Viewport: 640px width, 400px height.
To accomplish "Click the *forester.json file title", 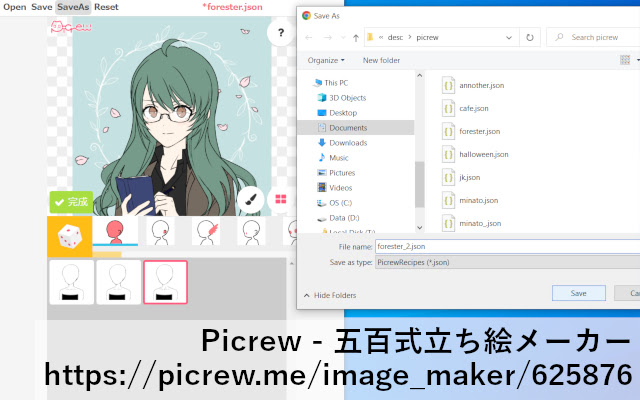I will pos(232,7).
